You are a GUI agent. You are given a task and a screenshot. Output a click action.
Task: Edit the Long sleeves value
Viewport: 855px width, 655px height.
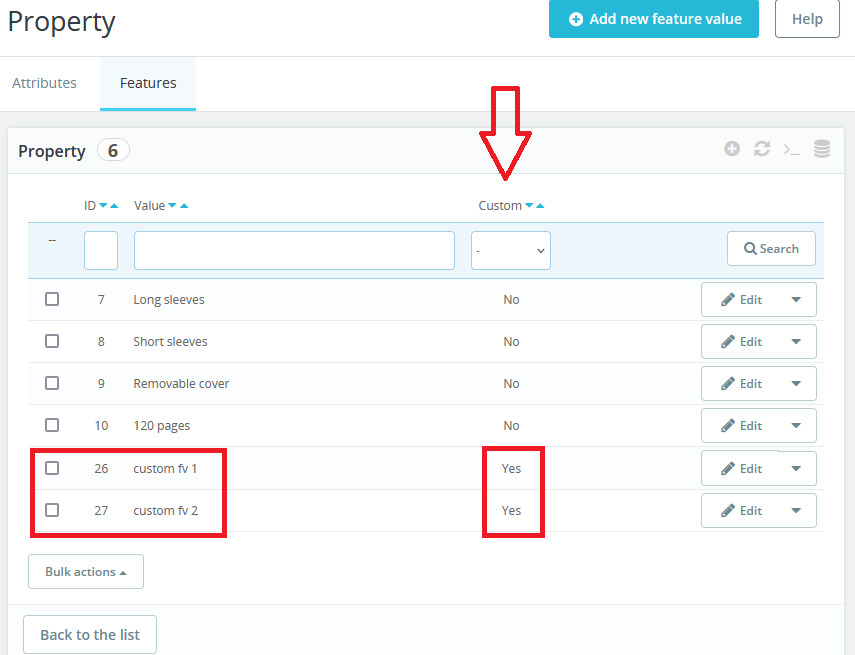(741, 299)
